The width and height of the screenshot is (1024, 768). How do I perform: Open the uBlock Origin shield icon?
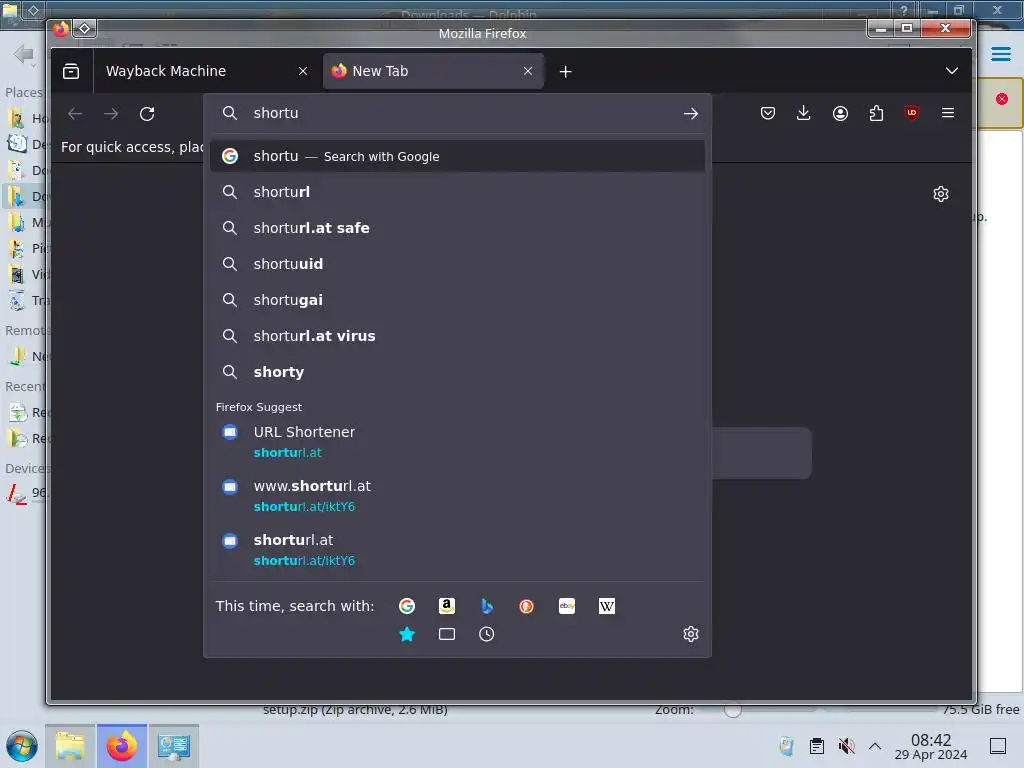pyautogui.click(x=912, y=113)
